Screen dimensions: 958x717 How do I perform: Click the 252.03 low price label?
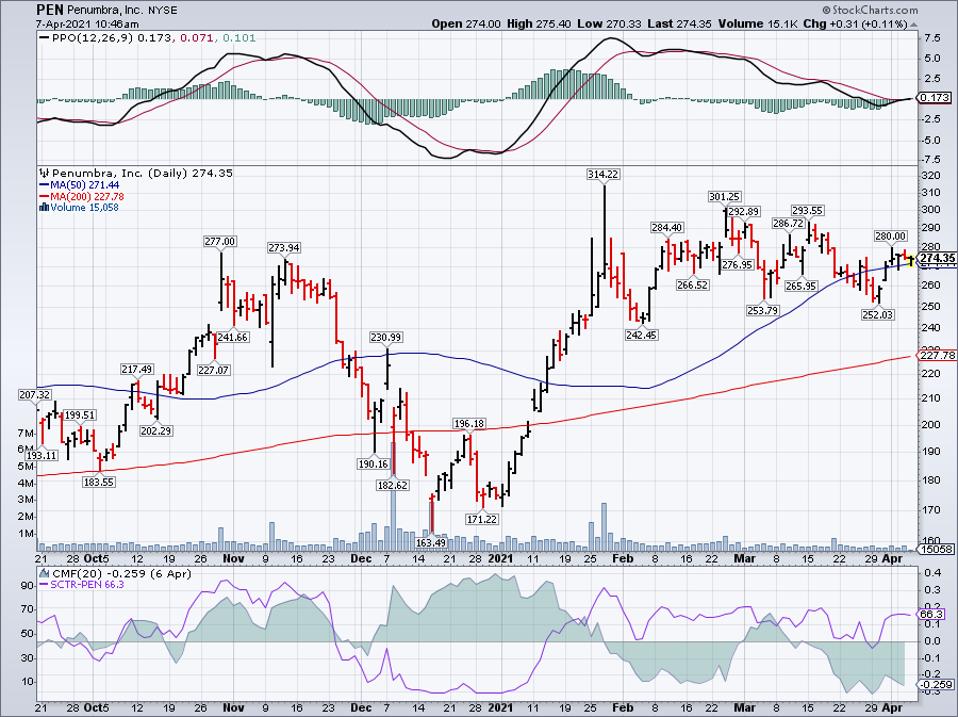[878, 315]
